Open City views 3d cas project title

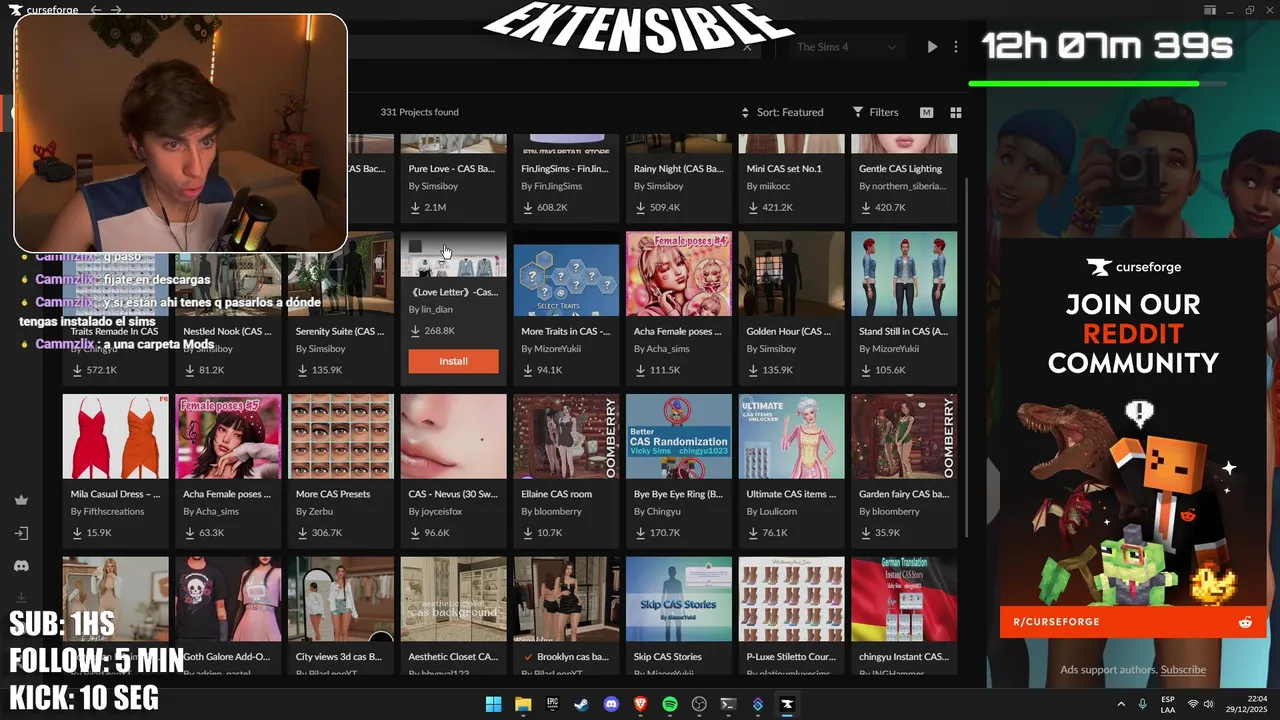pos(339,657)
